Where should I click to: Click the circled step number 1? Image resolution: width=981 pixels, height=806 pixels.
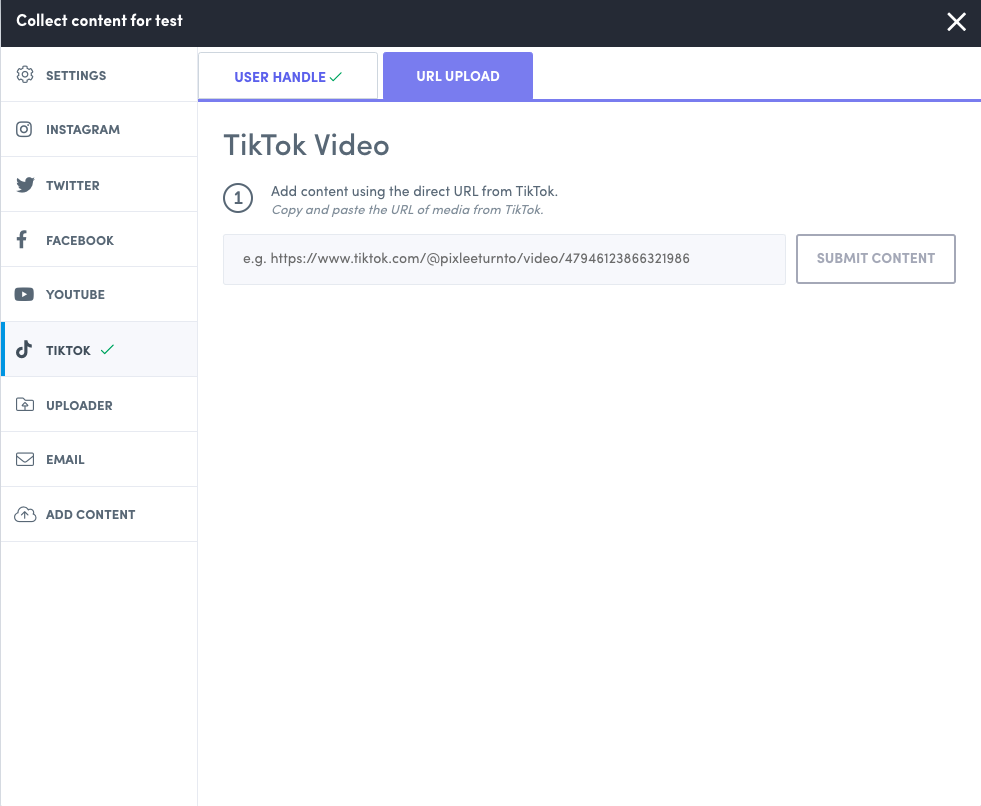[x=238, y=198]
